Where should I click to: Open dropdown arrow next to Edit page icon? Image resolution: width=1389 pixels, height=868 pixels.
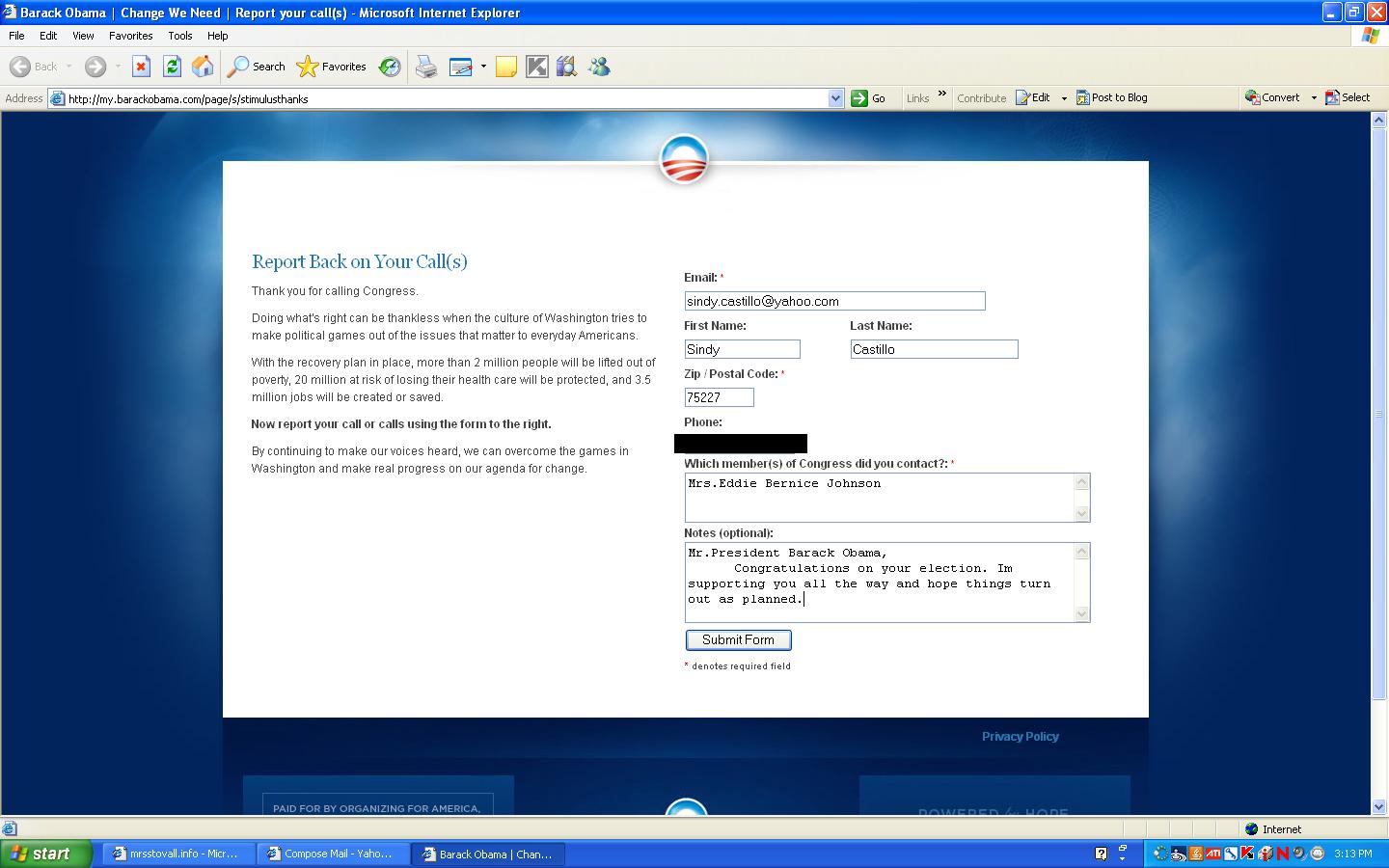[483, 67]
